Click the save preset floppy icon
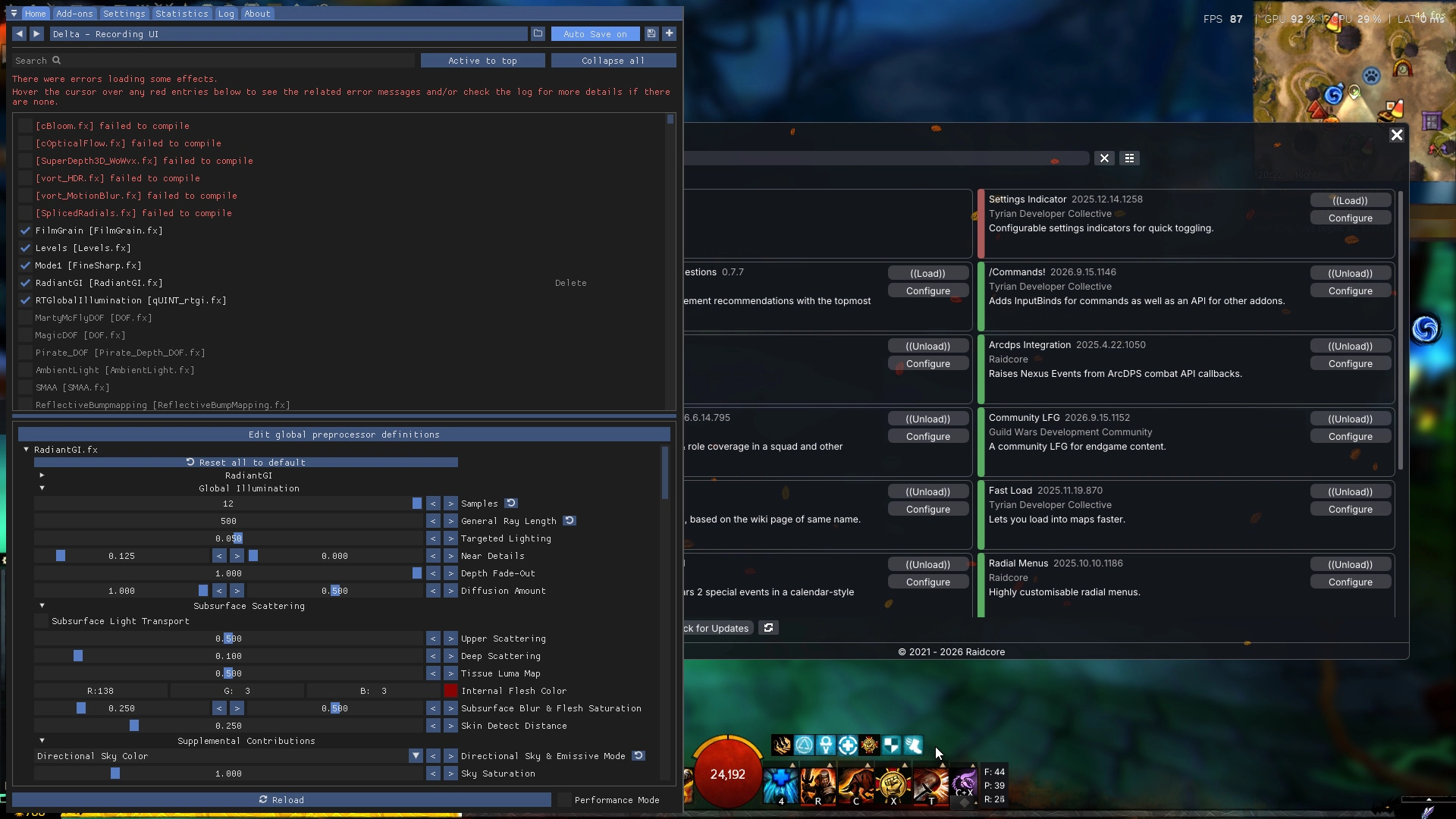This screenshot has height=819, width=1456. coord(651,33)
